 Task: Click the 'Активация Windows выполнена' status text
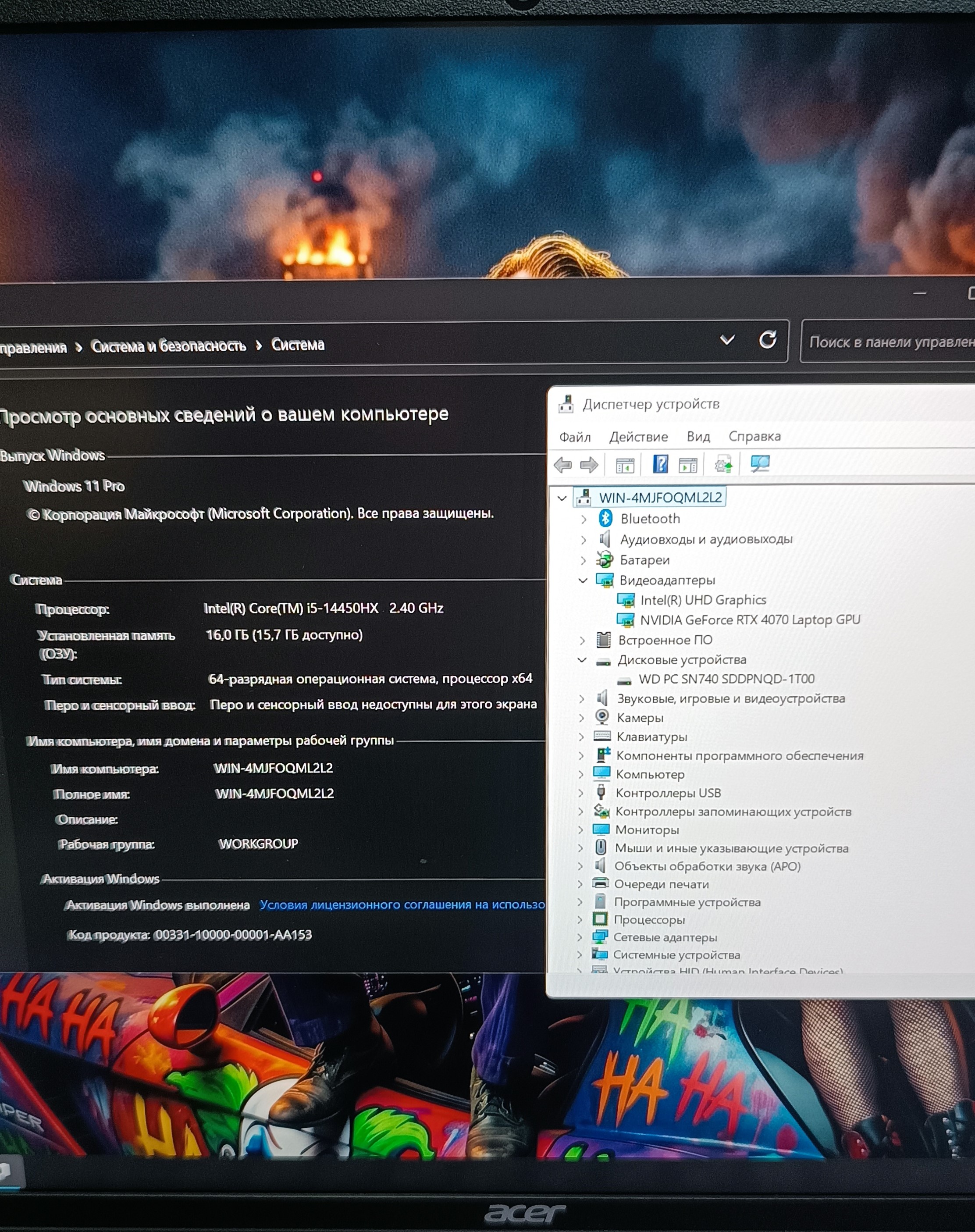157,905
